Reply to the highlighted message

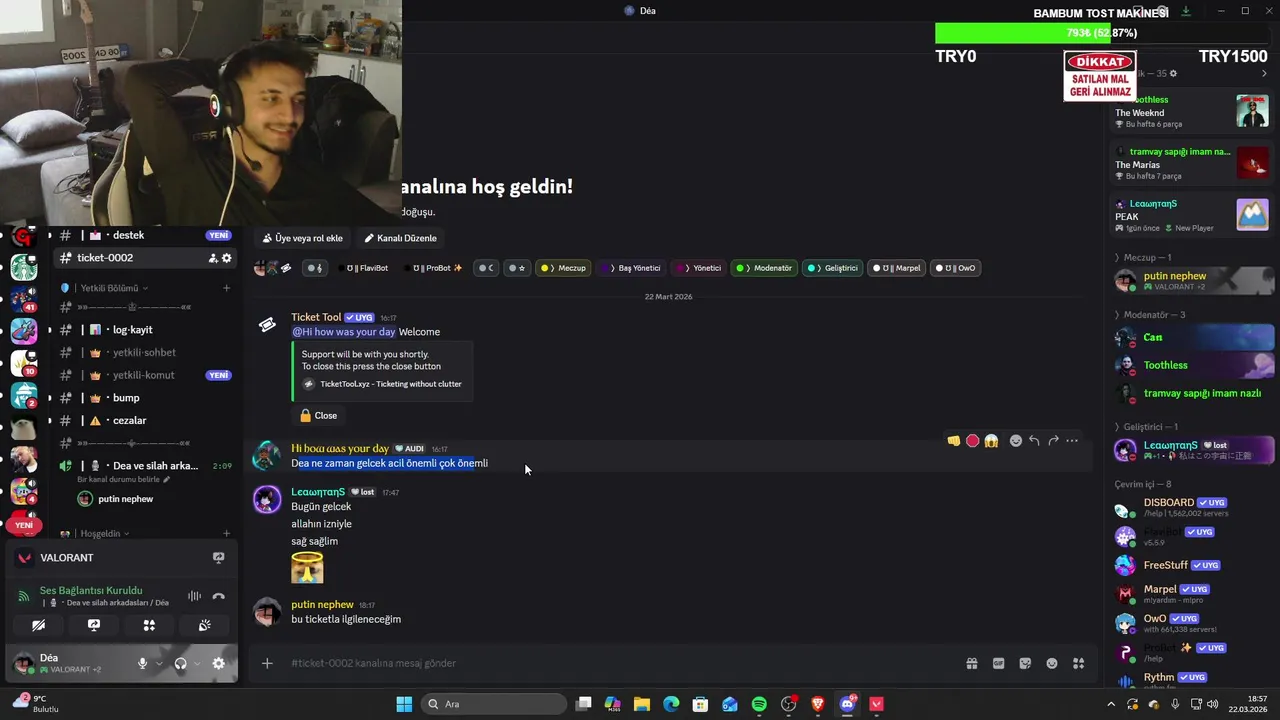pos(1034,441)
